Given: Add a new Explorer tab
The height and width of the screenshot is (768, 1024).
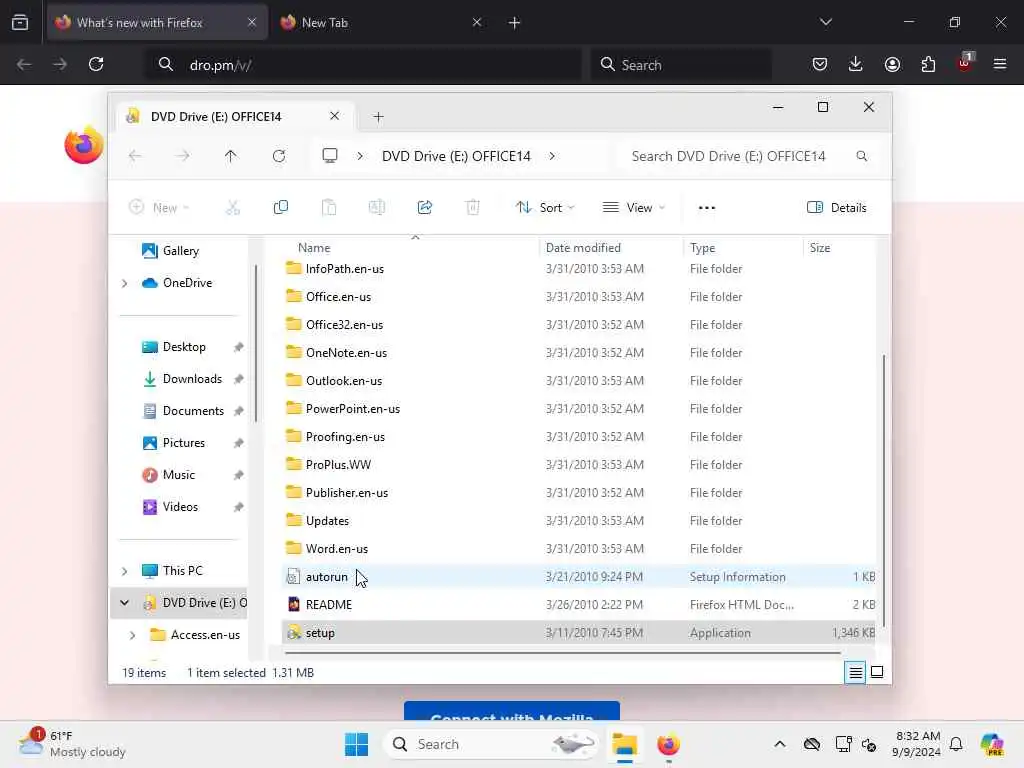Looking at the screenshot, I should coord(378,117).
